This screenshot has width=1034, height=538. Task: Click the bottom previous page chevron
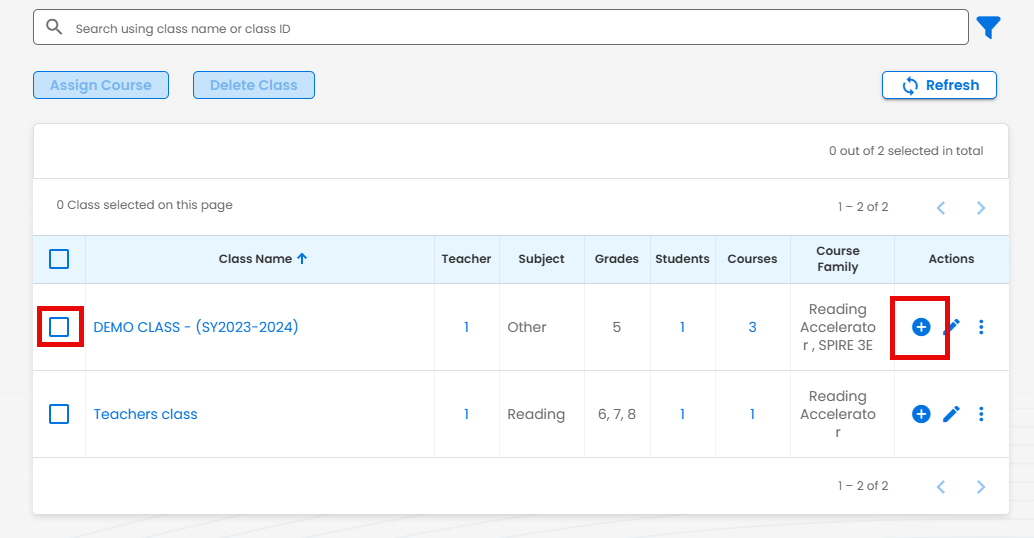(x=941, y=487)
